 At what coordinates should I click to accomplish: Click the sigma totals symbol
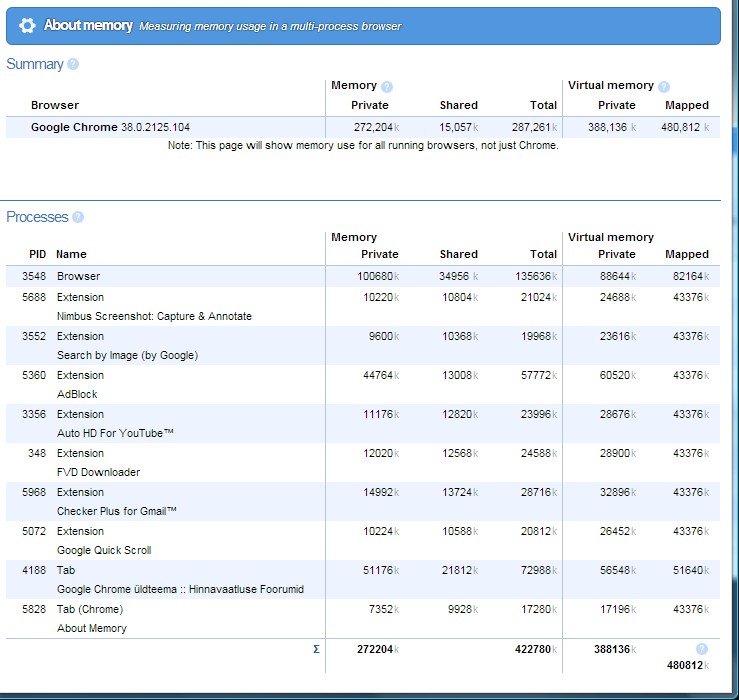click(x=316, y=649)
